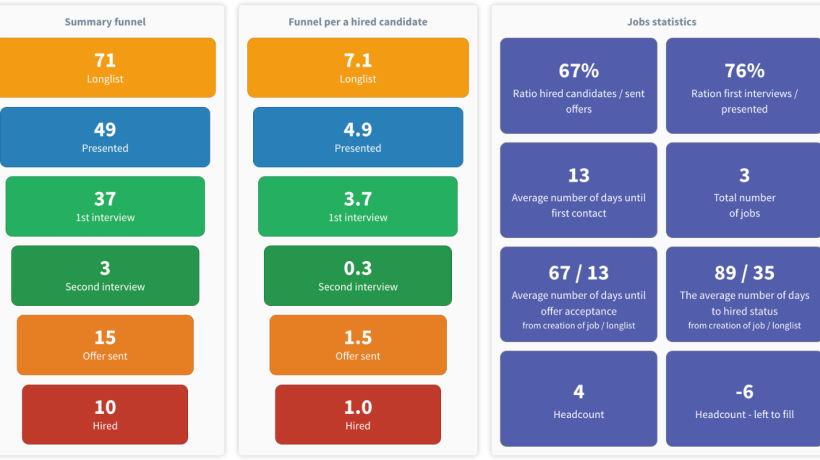This screenshot has width=820, height=460.
Task: Select the 13 days until first contact tile
Action: pos(578,190)
